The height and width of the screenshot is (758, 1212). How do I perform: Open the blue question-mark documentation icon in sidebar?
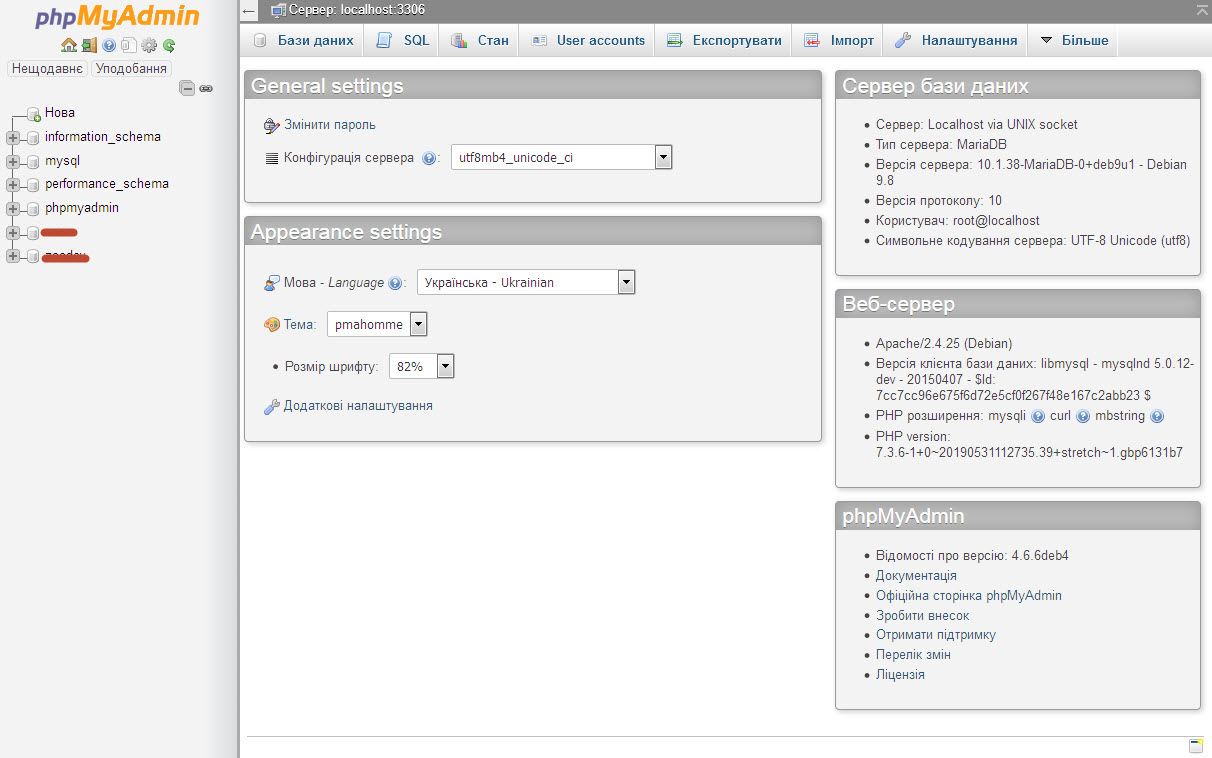point(109,45)
